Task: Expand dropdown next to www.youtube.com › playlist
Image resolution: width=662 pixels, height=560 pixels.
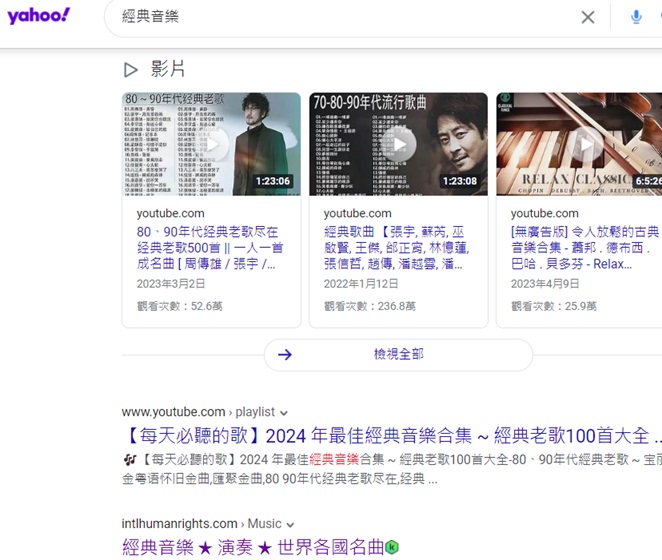Action: click(x=284, y=413)
